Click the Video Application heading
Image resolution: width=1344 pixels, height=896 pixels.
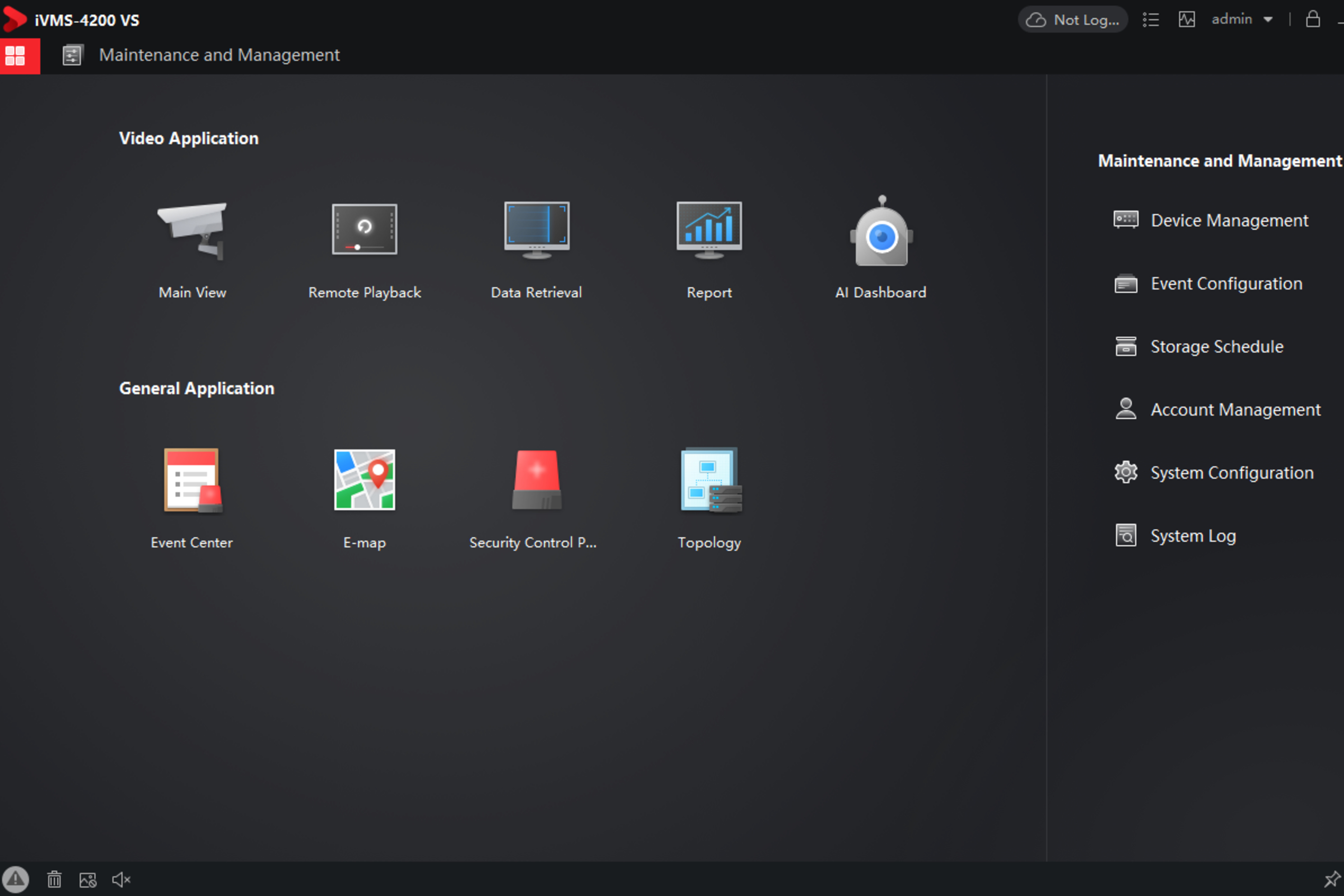tap(188, 138)
